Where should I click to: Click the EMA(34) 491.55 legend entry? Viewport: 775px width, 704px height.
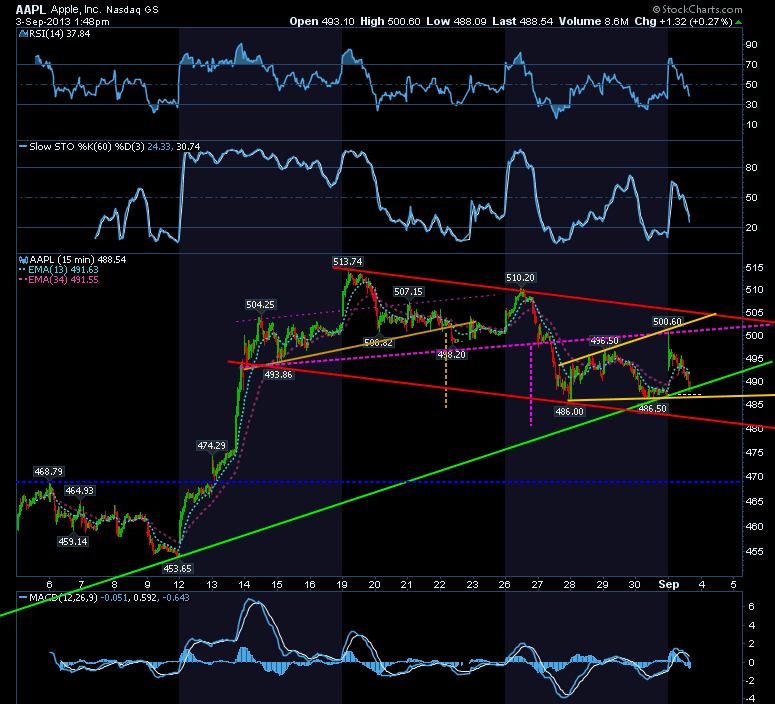point(63,279)
